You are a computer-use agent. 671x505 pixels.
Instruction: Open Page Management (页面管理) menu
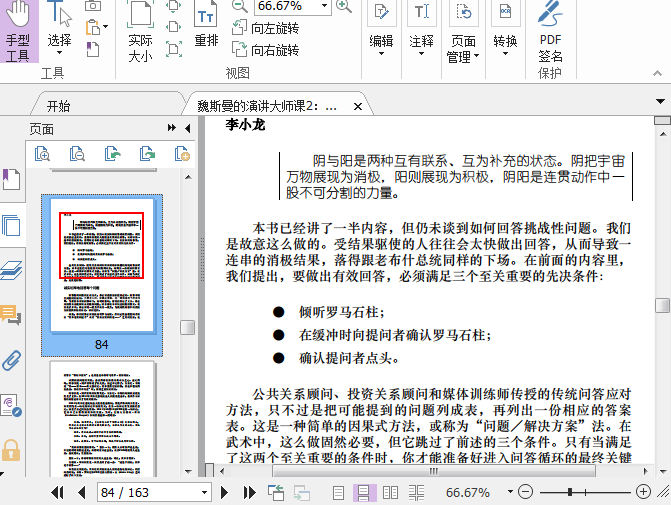[x=463, y=32]
